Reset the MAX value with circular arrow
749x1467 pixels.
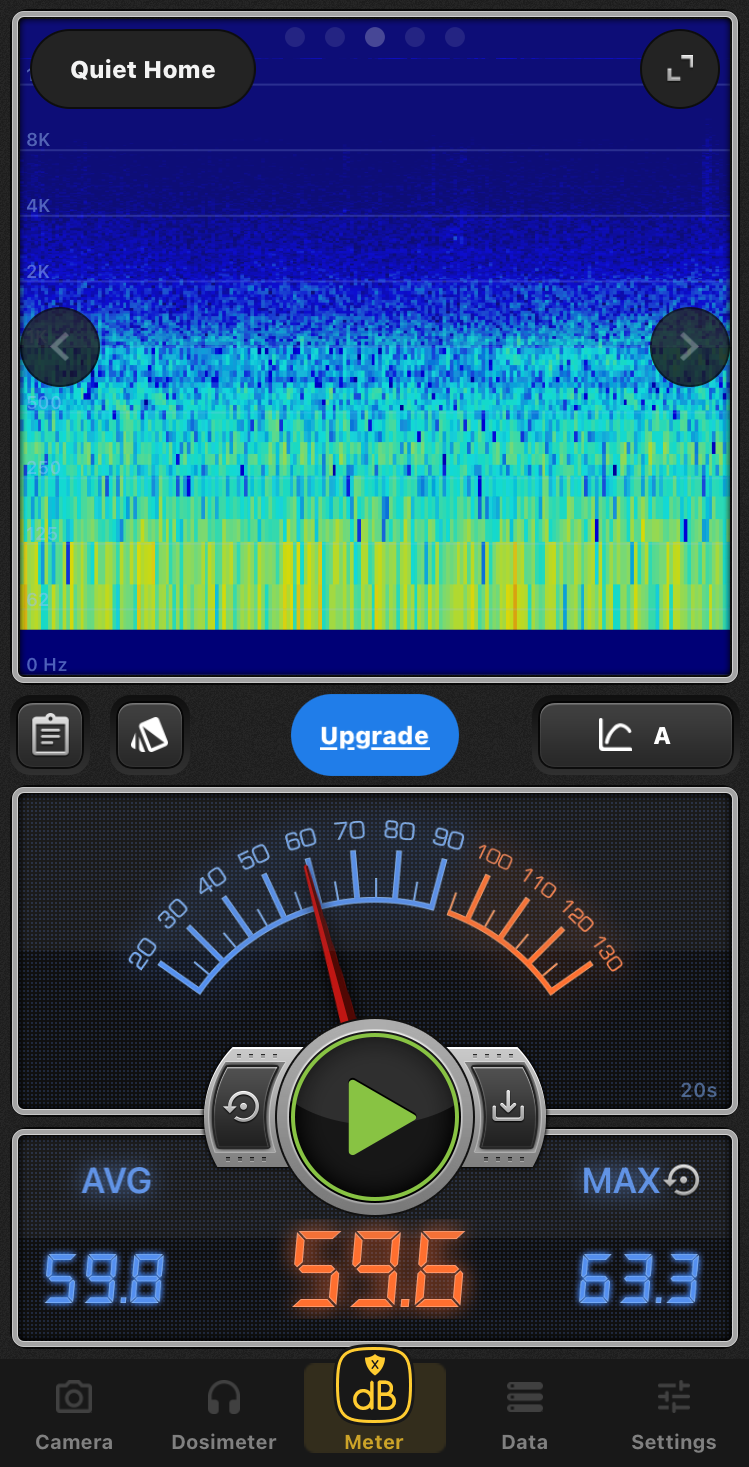coord(682,1181)
